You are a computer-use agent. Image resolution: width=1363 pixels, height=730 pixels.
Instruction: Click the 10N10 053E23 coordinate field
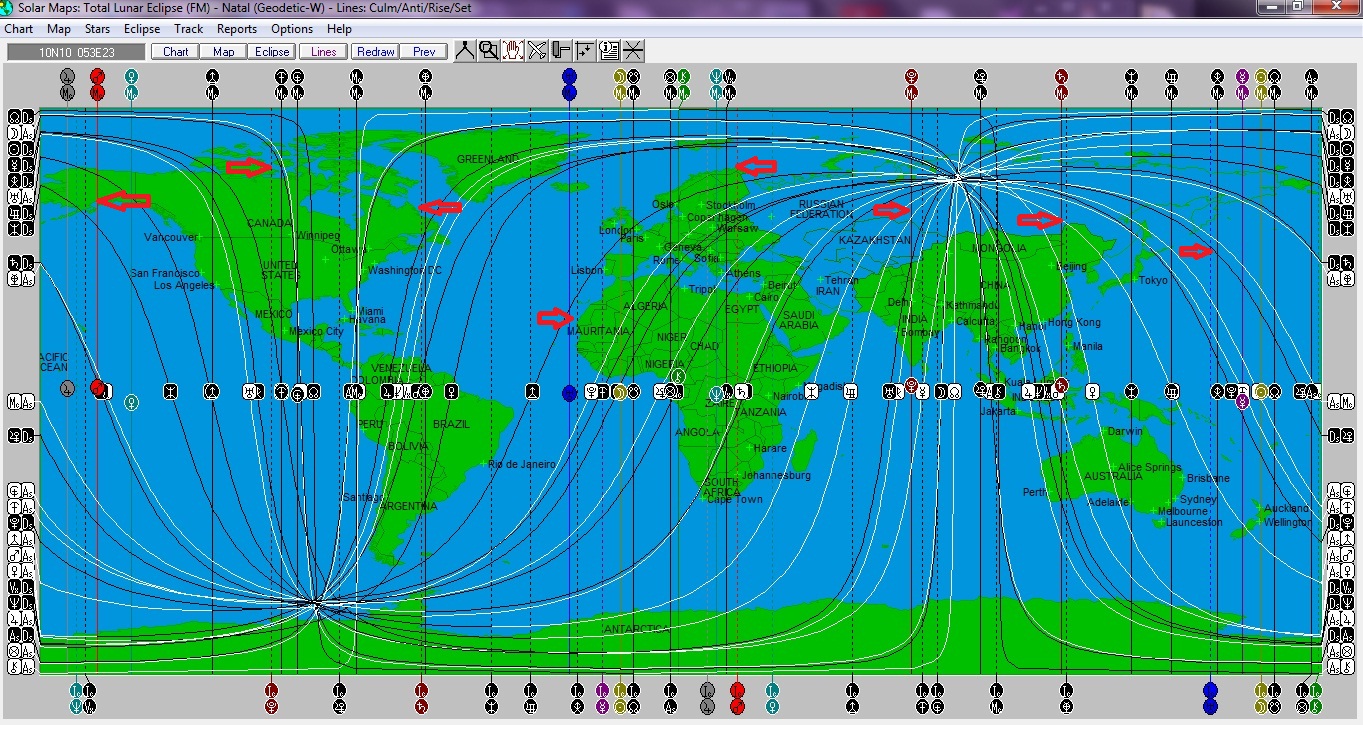coord(76,52)
